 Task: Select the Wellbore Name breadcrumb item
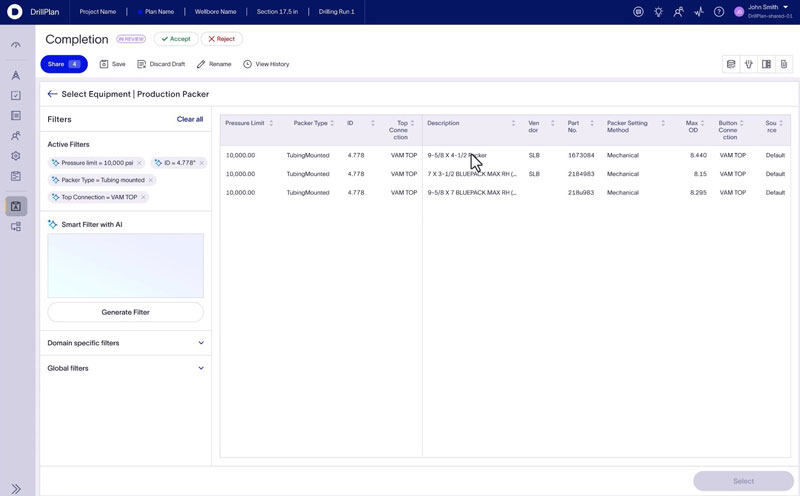pyautogui.click(x=215, y=12)
